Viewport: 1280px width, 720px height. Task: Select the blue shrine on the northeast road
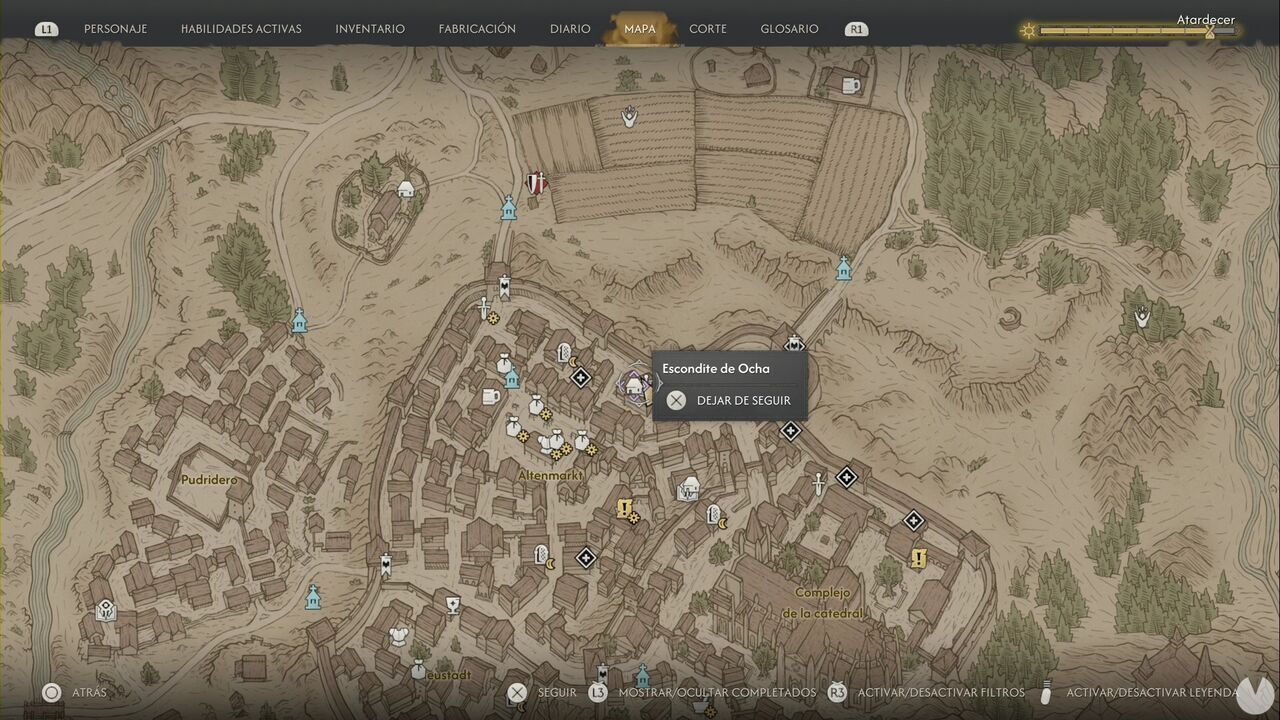(843, 268)
